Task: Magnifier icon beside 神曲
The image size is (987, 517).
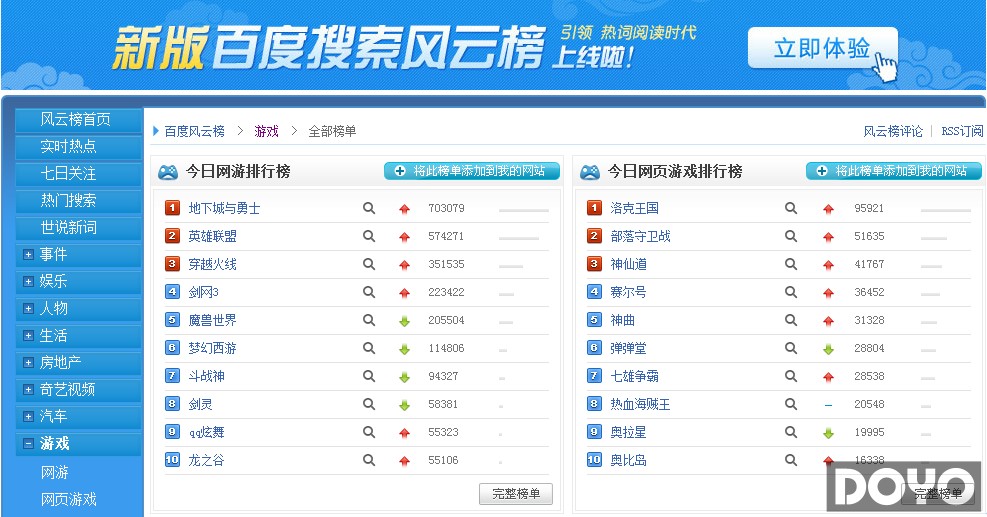Action: click(x=791, y=320)
